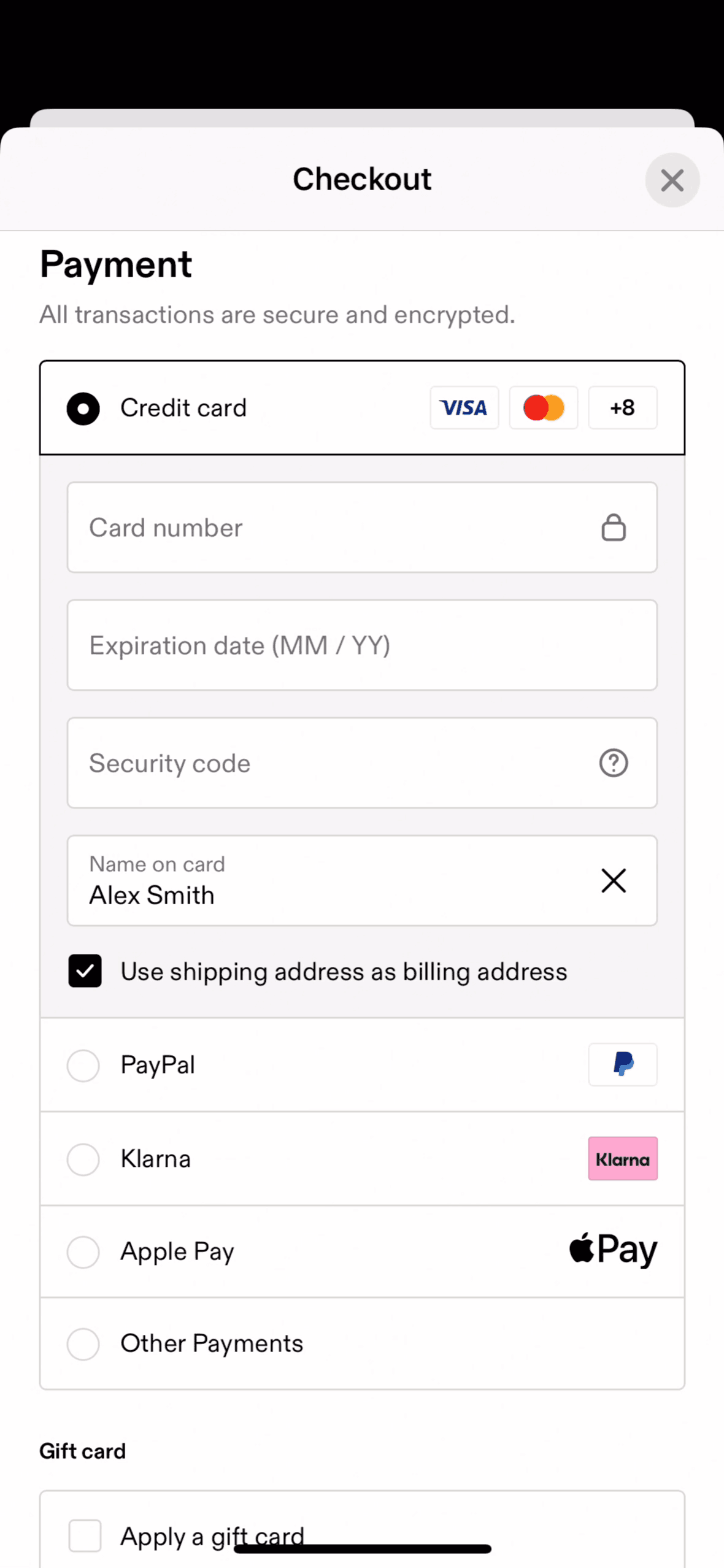Image resolution: width=724 pixels, height=1568 pixels.
Task: Click the Apple Pay logo
Action: (612, 1250)
